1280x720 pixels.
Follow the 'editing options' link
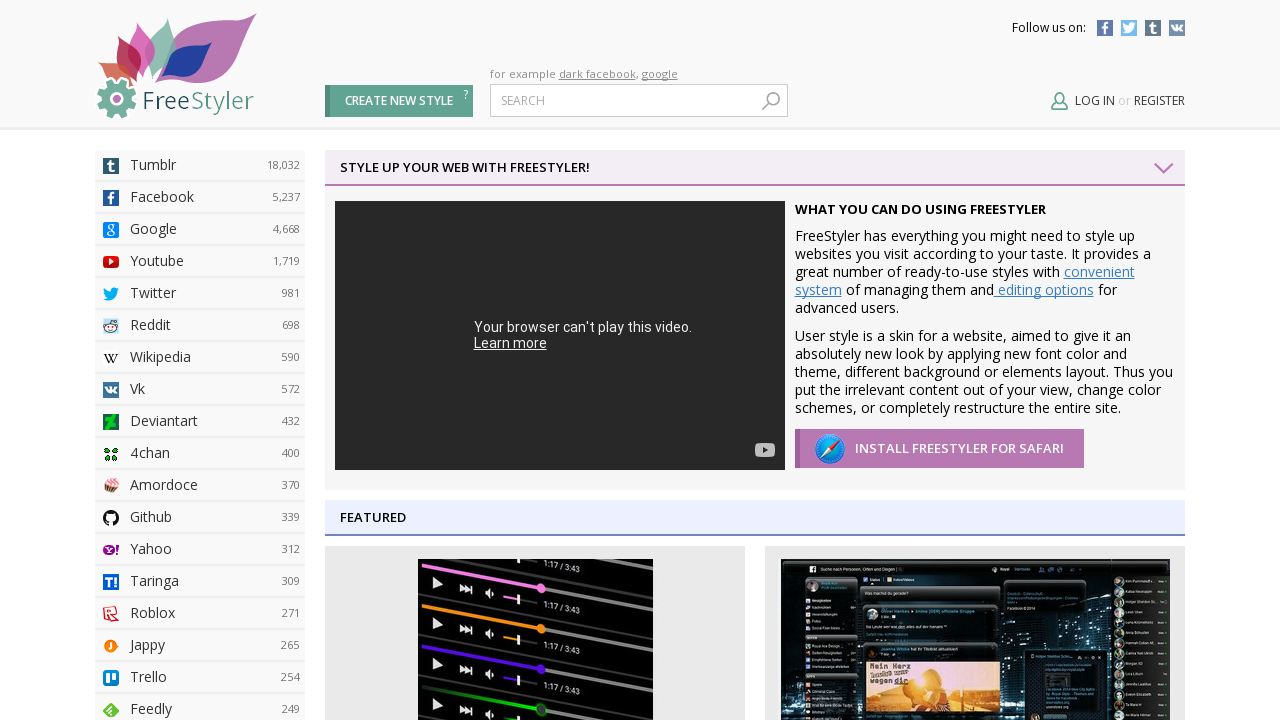[1044, 290]
